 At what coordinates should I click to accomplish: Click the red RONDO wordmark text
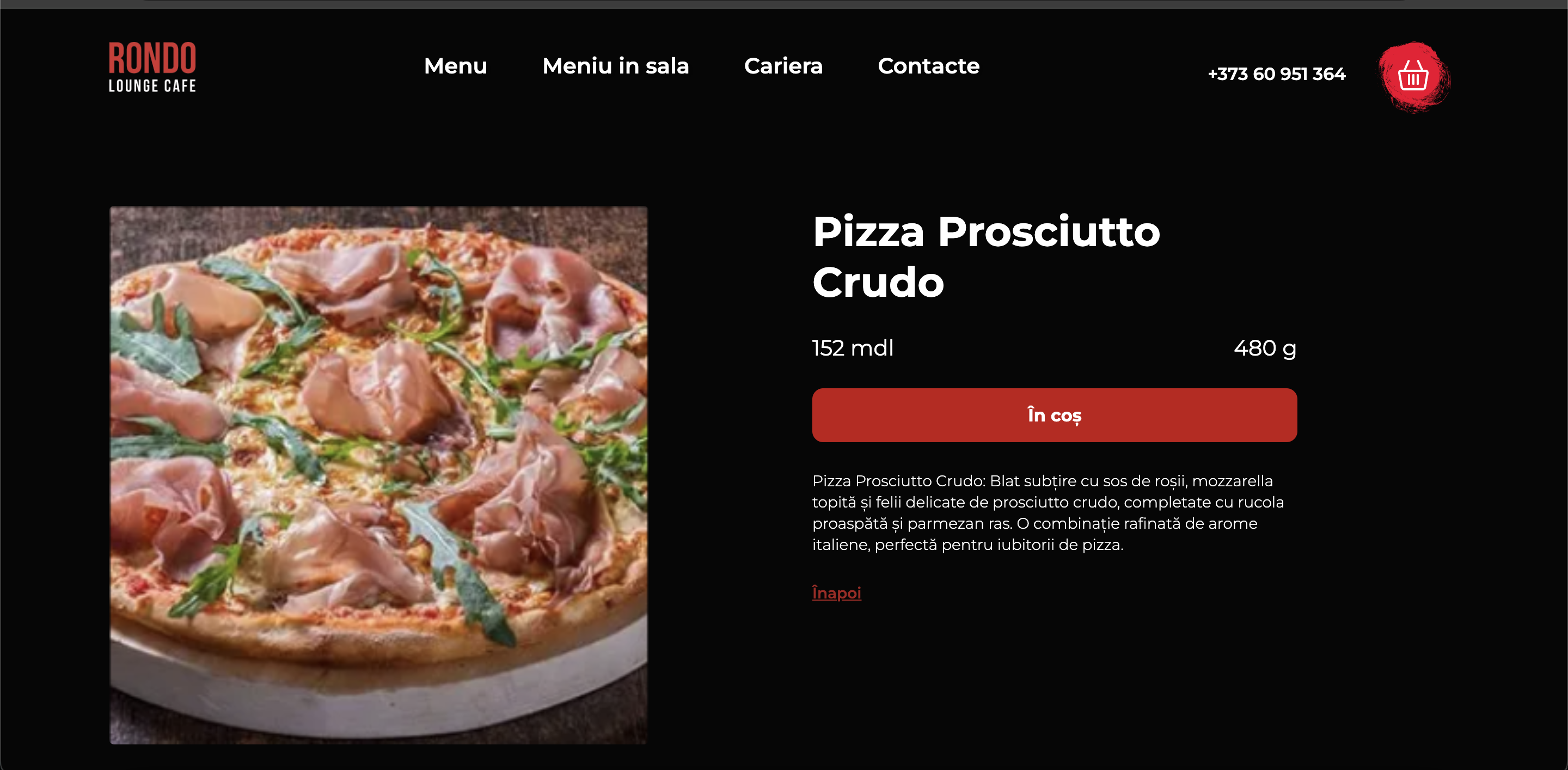pyautogui.click(x=152, y=58)
